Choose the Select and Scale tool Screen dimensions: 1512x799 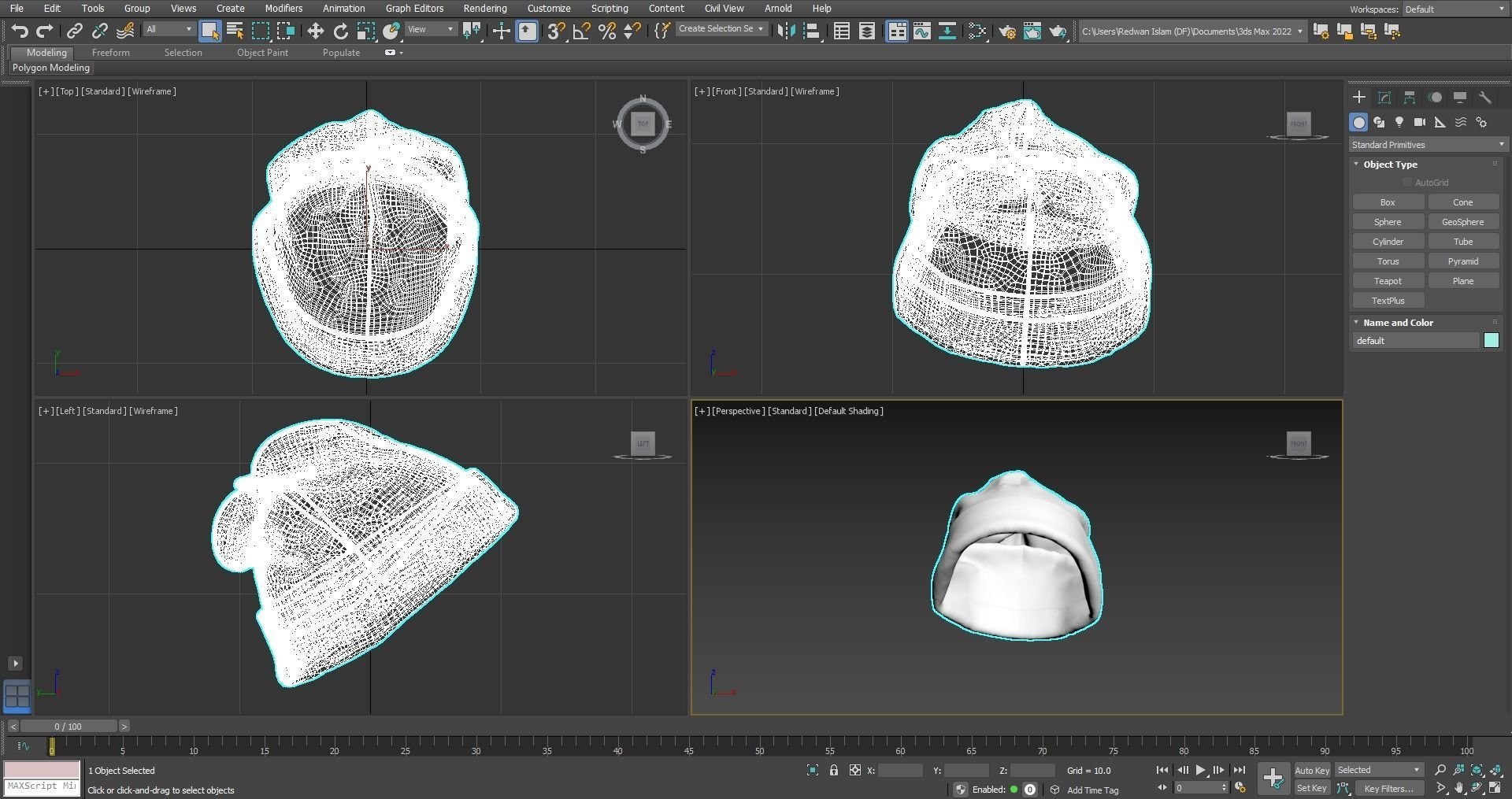[365, 31]
